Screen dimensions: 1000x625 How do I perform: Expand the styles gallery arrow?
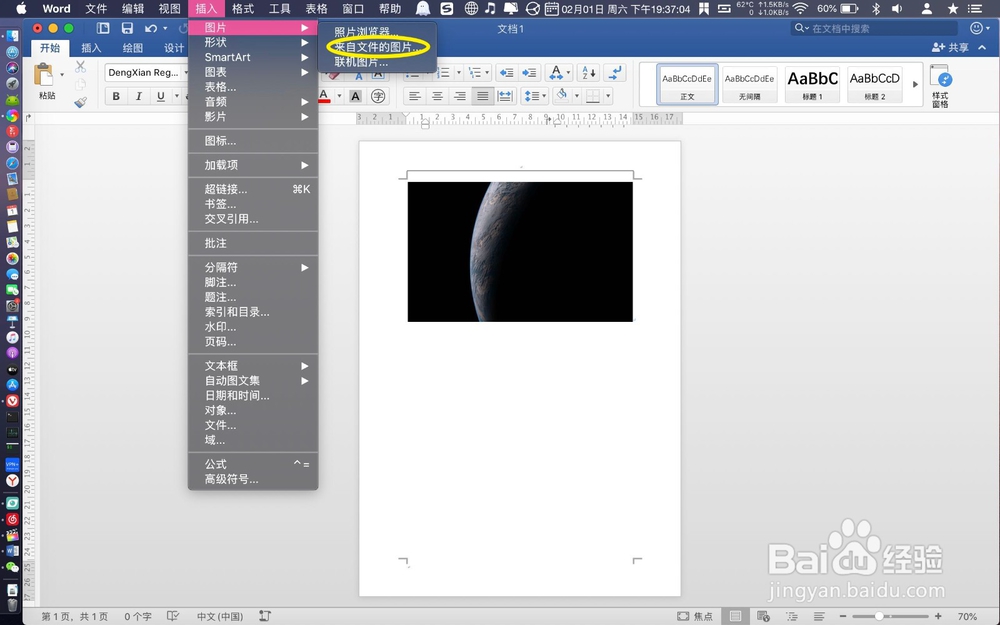[x=915, y=84]
